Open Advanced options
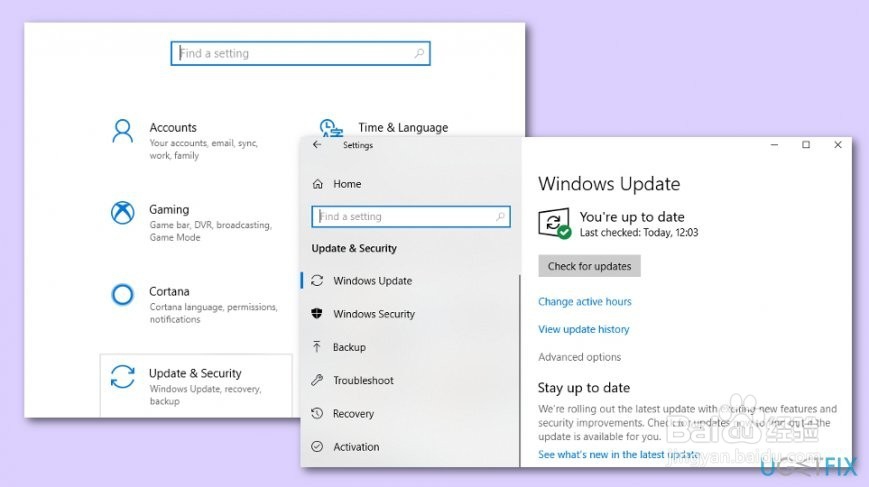 [x=579, y=357]
